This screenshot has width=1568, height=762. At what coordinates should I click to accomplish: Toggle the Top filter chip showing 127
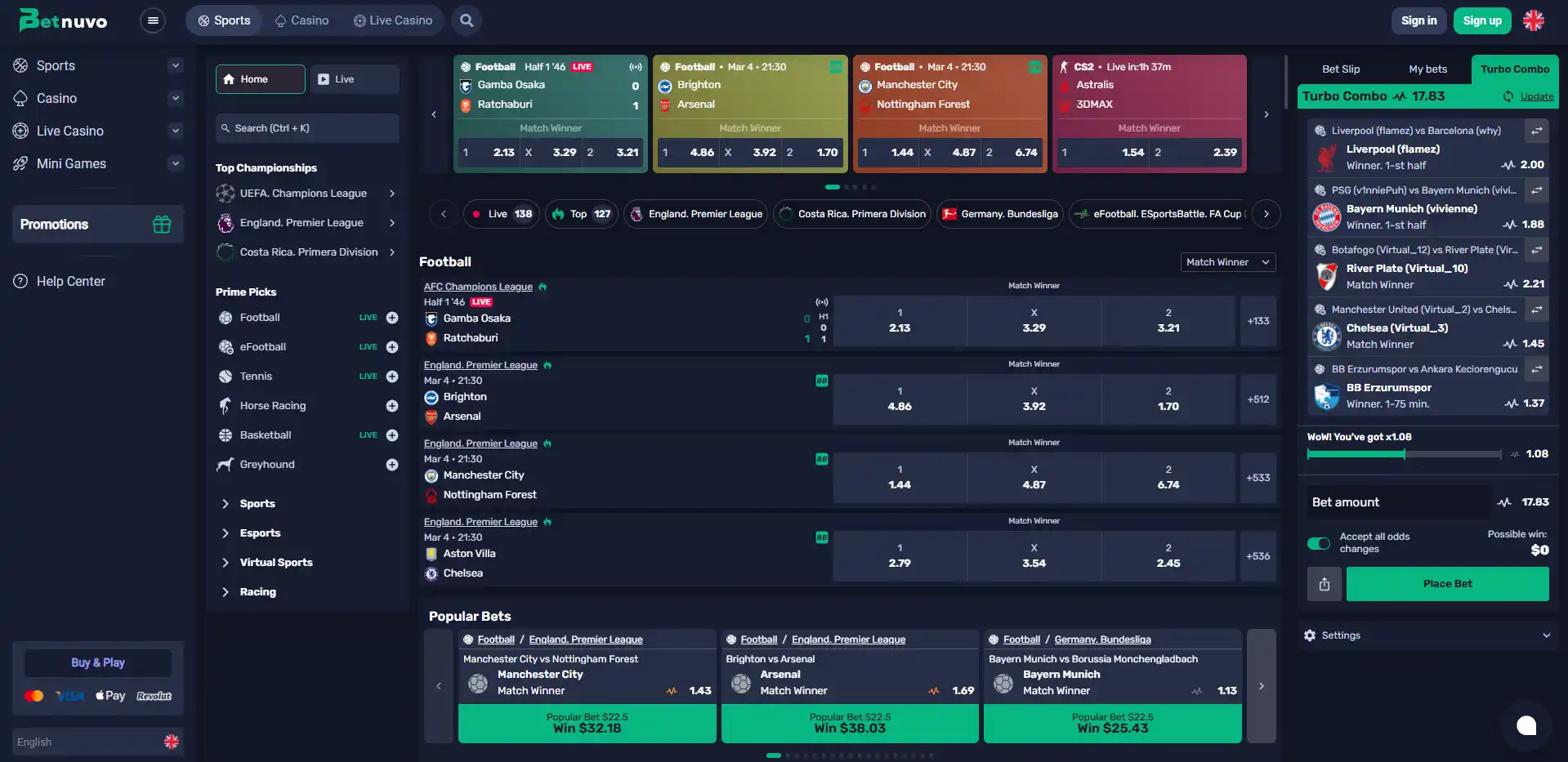[x=582, y=214]
